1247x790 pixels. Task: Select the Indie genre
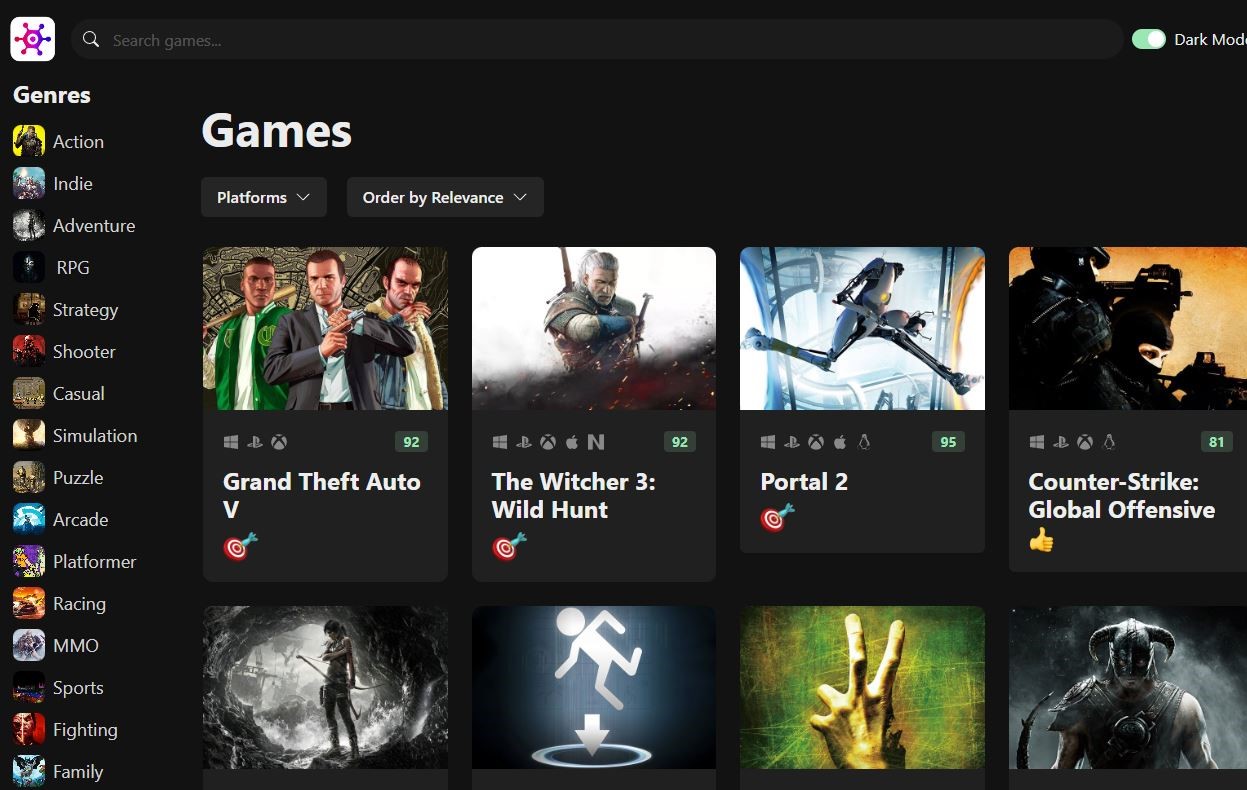coord(73,183)
